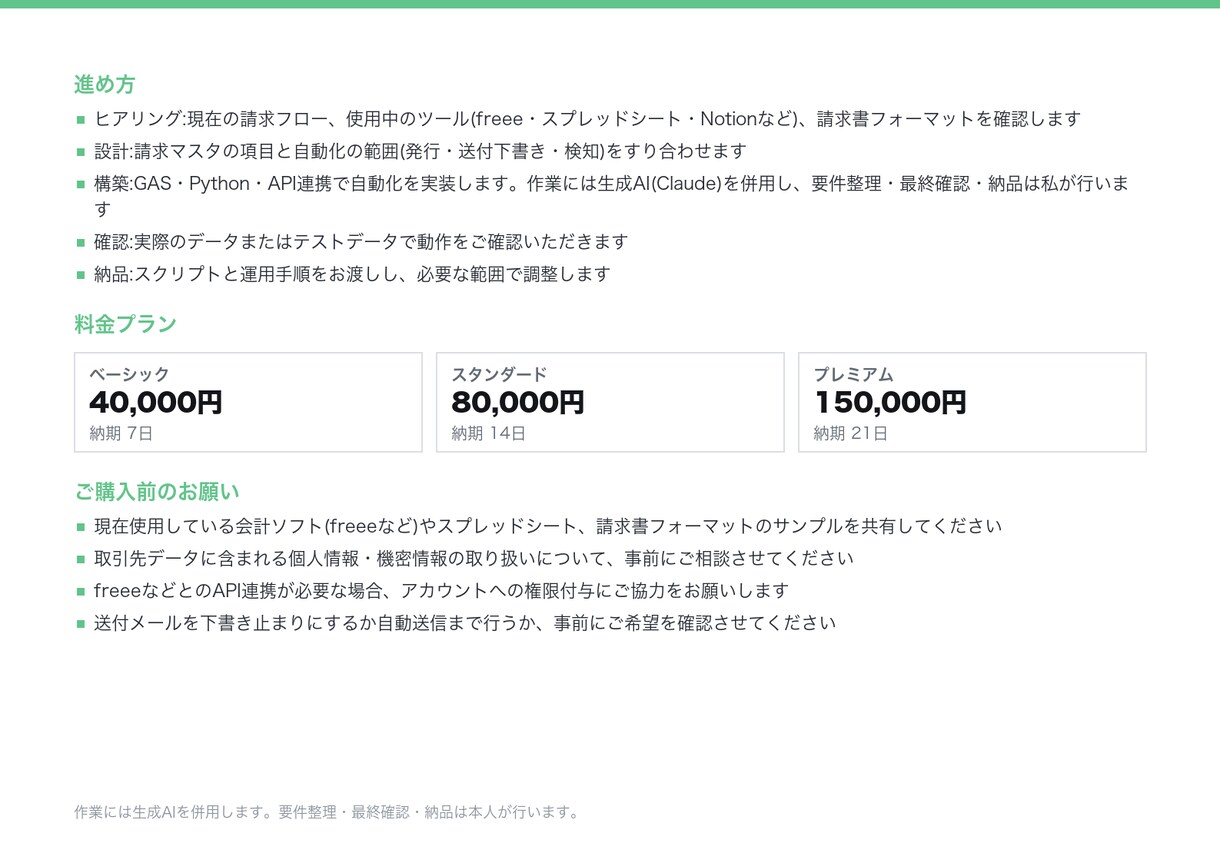1220x863 pixels.
Task: Click the footer note 作業には生成AIを併用します
Action: pos(327,812)
